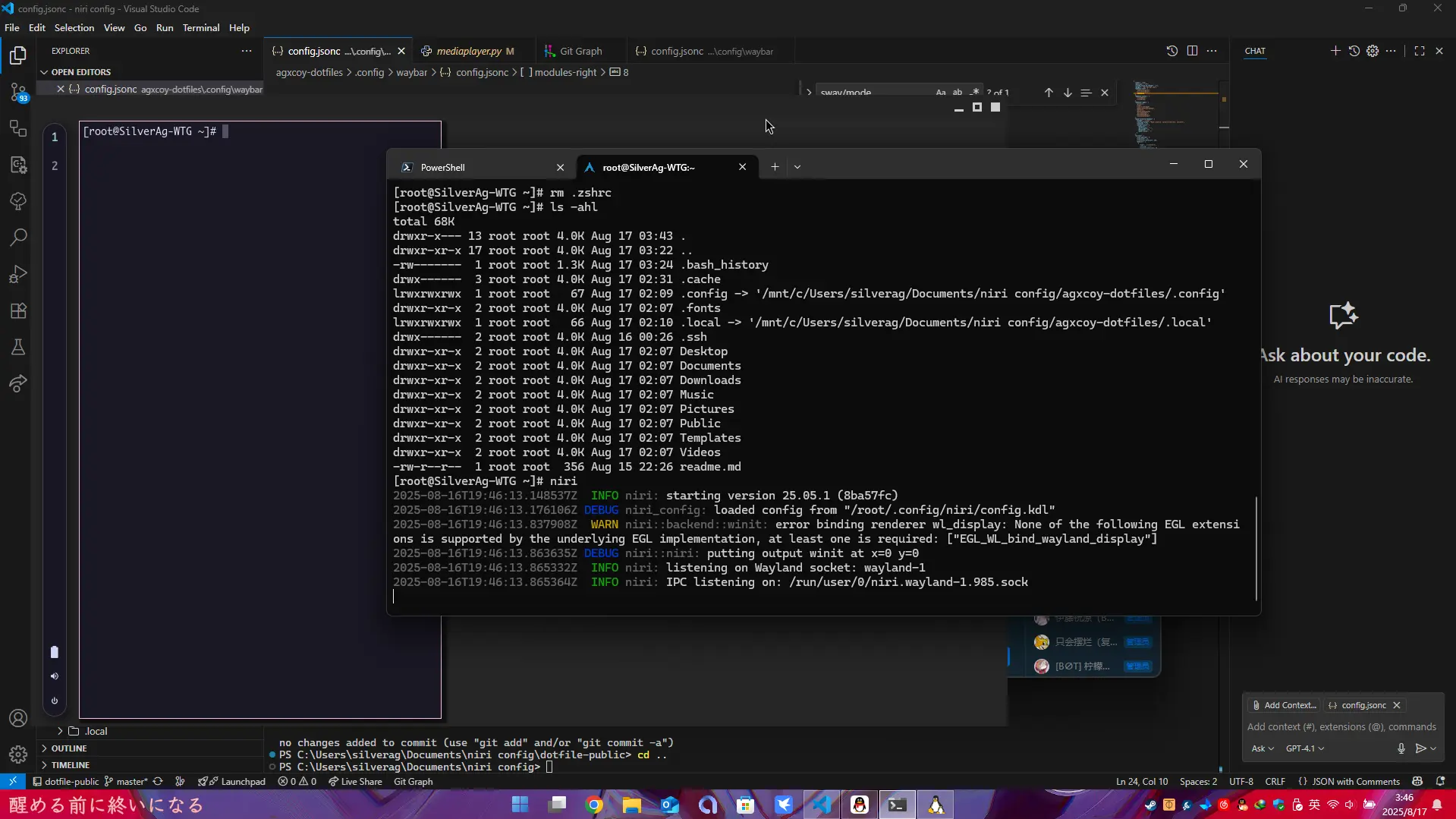This screenshot has width=1456, height=819.
Task: Click the Split Editor Right icon
Action: point(1192,51)
